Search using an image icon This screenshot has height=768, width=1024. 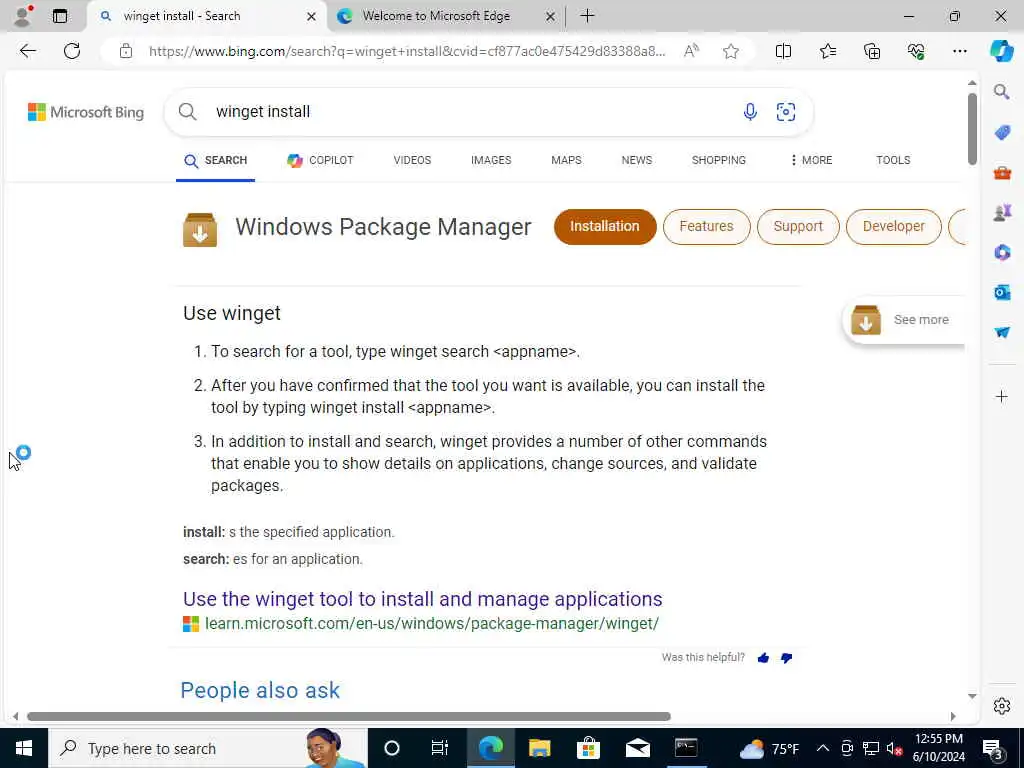(x=786, y=112)
